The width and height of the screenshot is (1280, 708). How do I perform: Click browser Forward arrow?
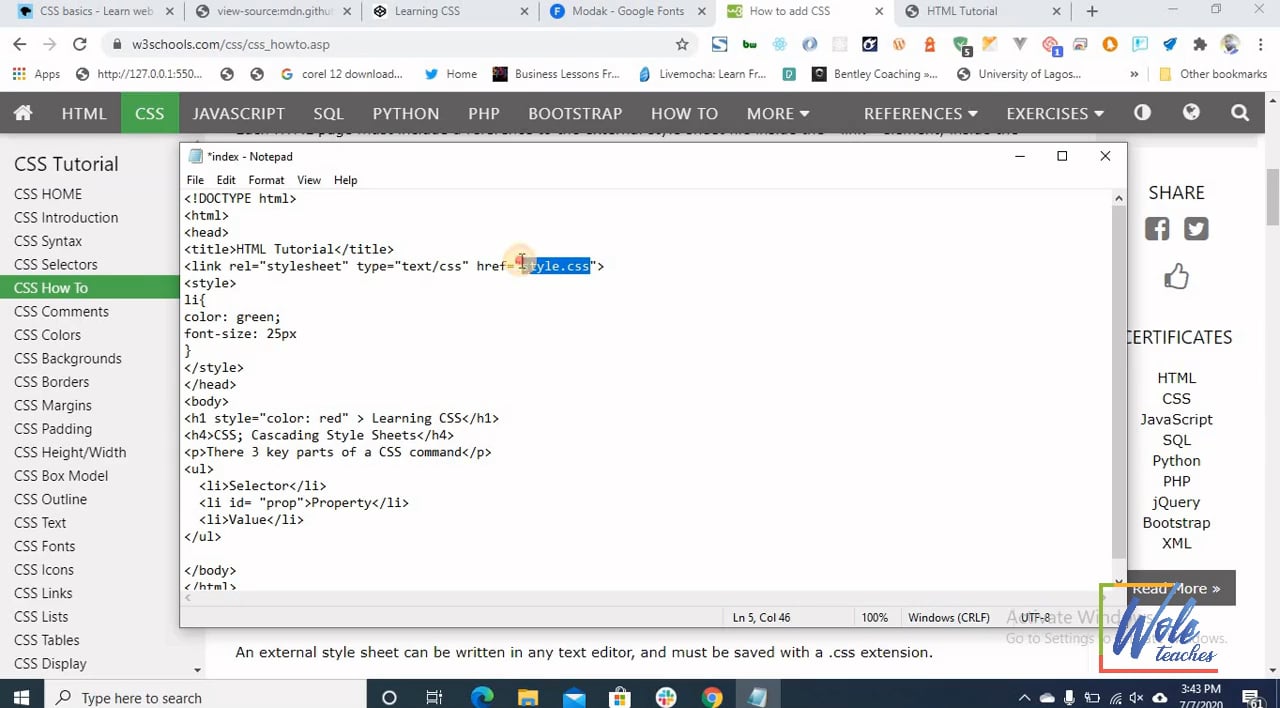pos(49,44)
